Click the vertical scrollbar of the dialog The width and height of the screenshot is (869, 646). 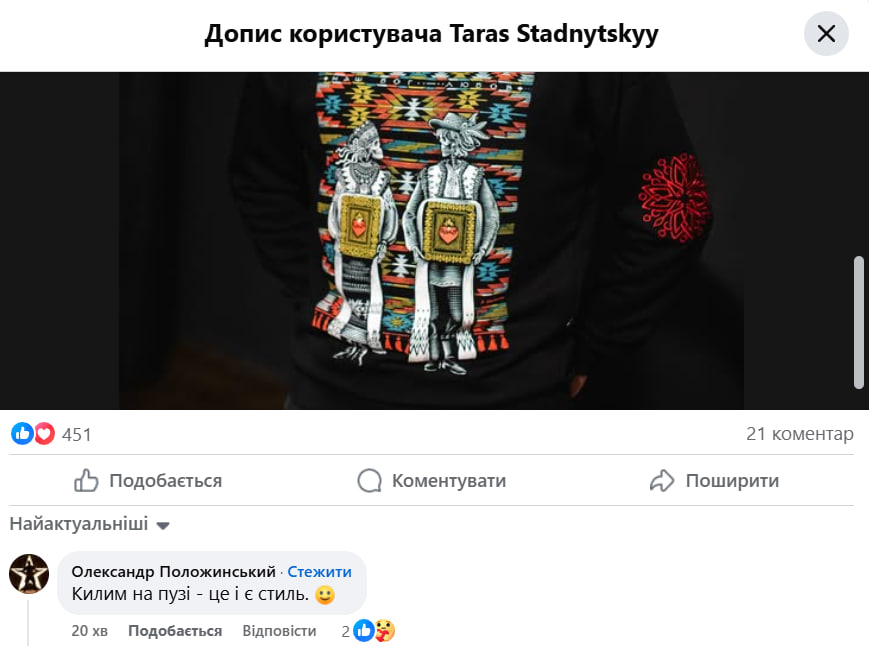[858, 322]
